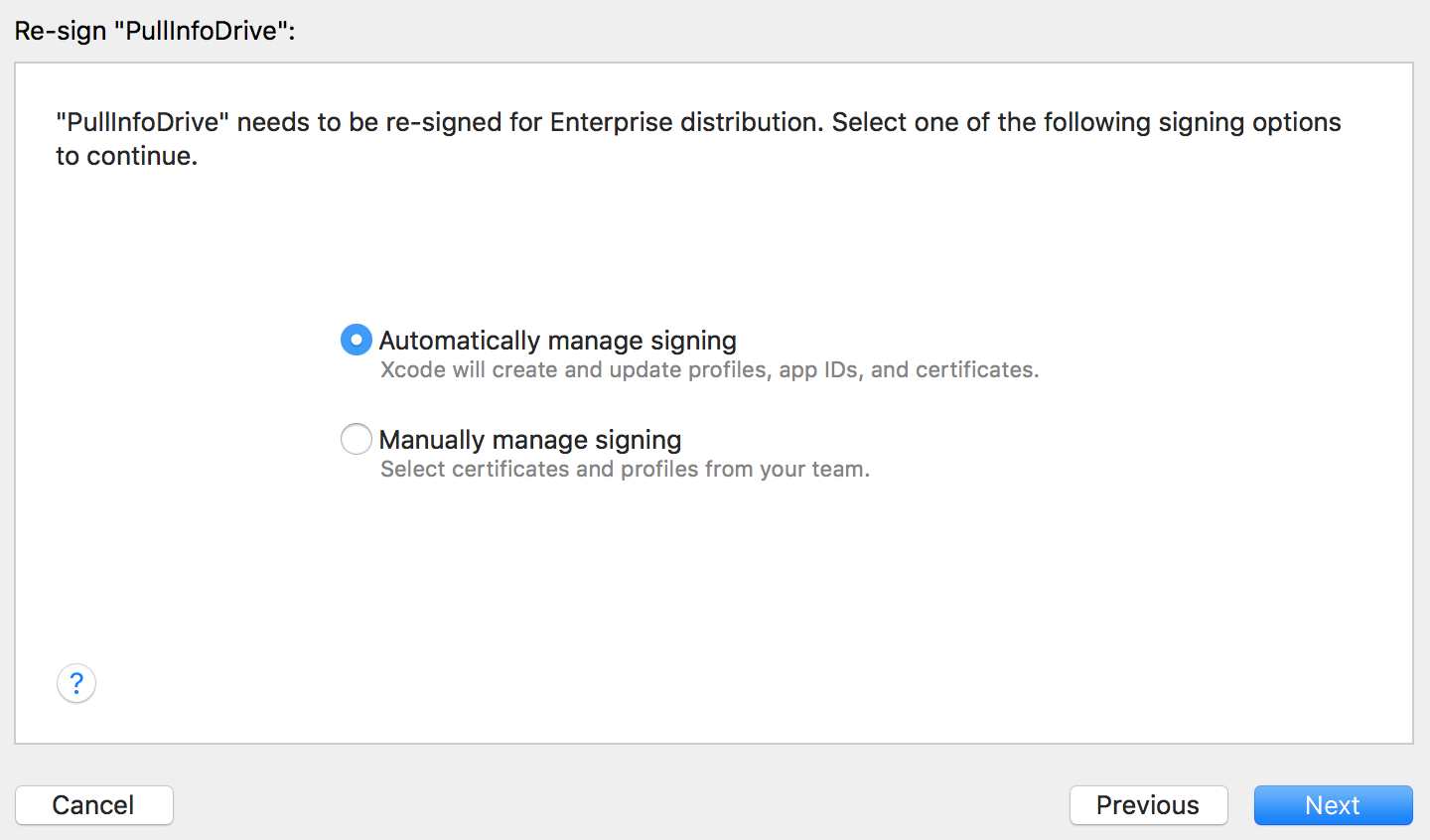Viewport: 1430px width, 840px height.
Task: Click the instruction sentence about Enterprise distribution
Action: (698, 122)
